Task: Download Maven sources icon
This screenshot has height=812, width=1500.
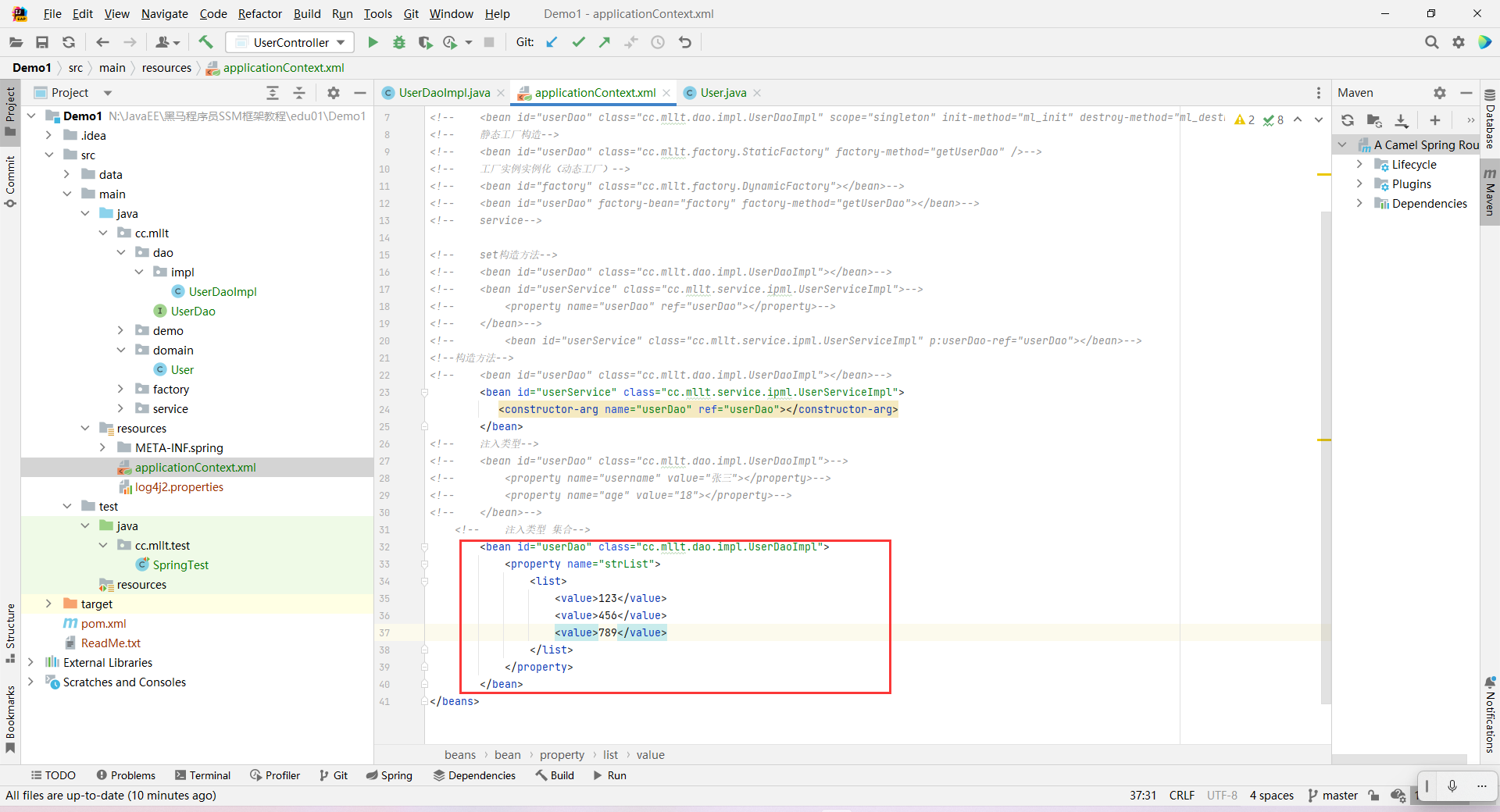Action: click(1402, 120)
